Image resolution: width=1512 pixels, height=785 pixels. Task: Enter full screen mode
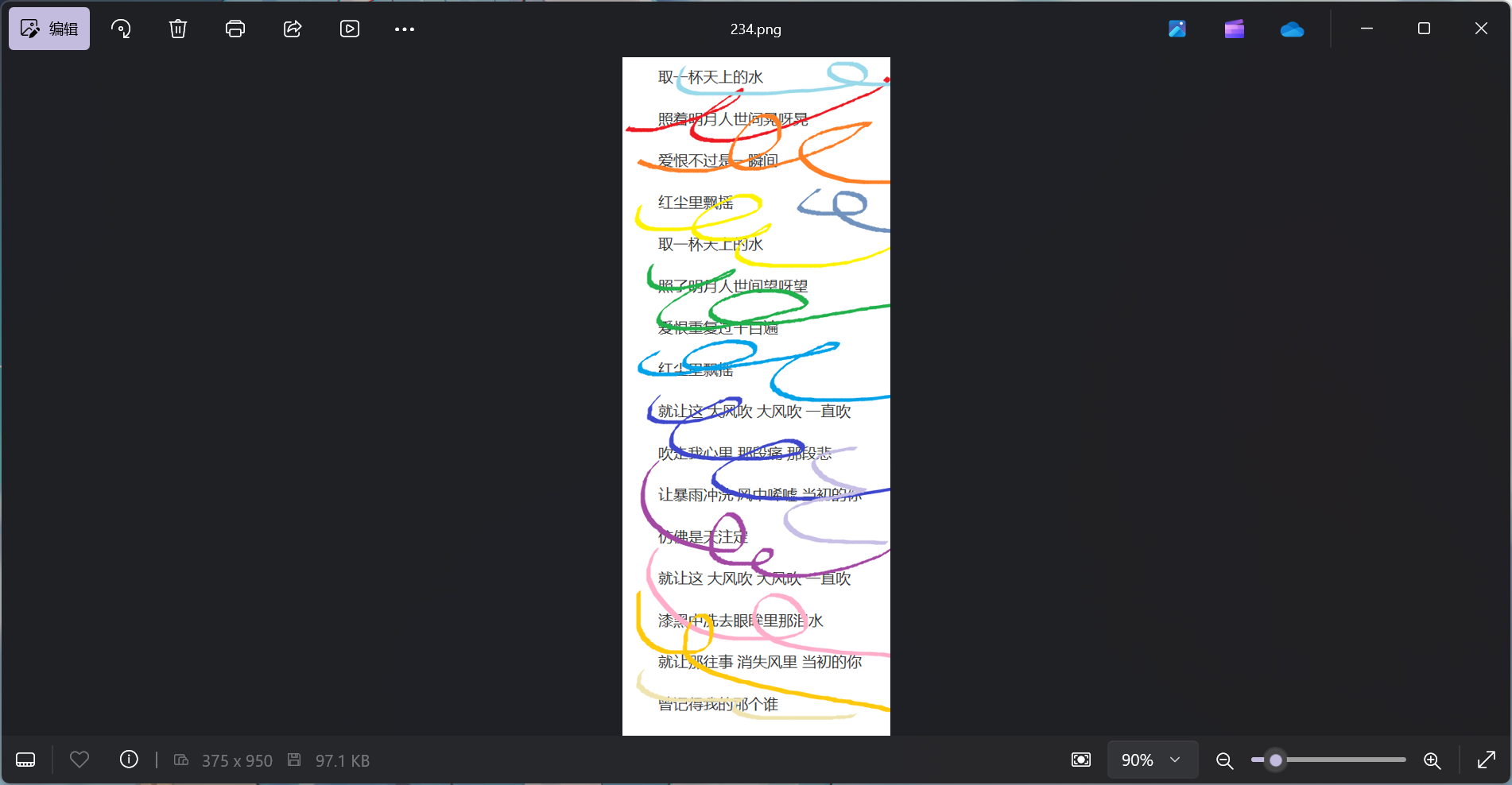coord(1486,760)
